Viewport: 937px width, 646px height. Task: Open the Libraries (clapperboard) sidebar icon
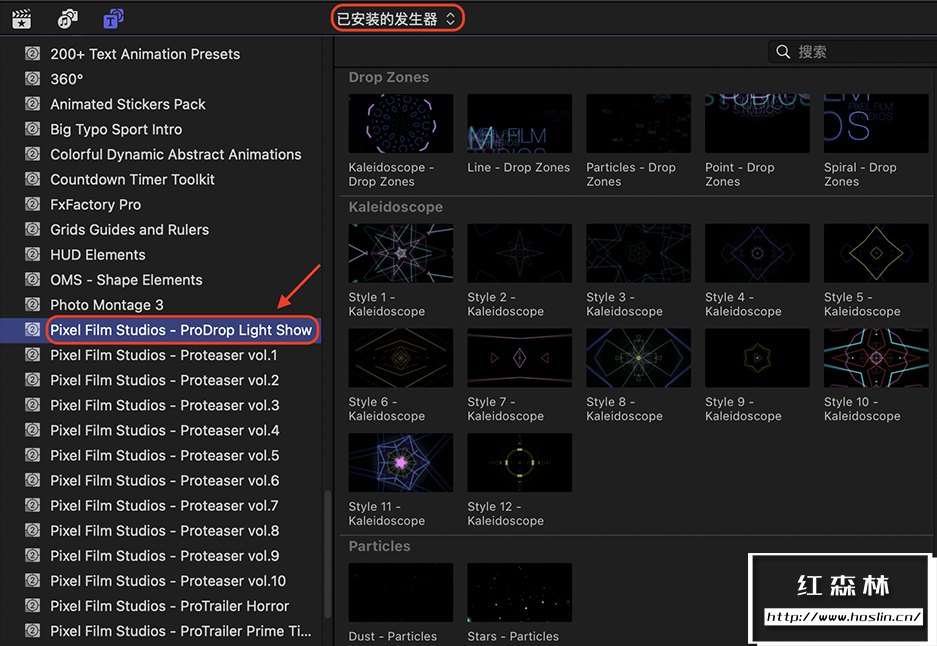click(x=22, y=19)
